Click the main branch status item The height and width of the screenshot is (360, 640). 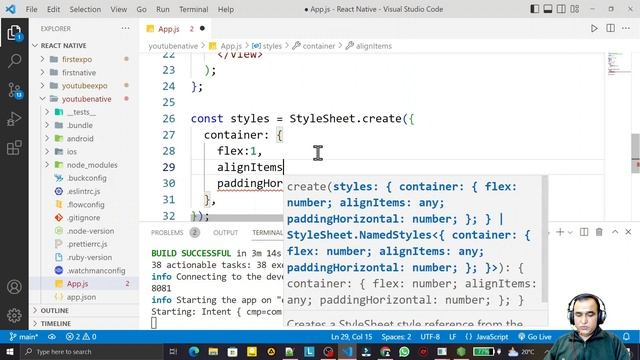coord(24,337)
